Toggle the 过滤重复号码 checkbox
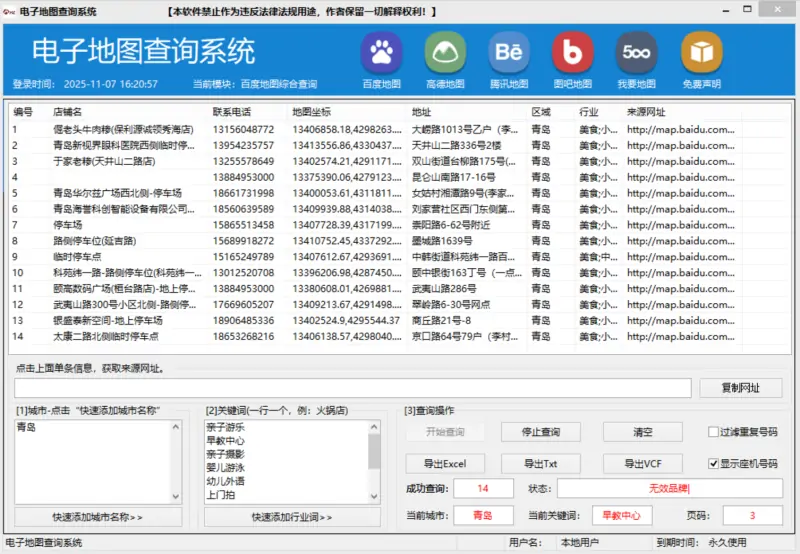 pyautogui.click(x=713, y=432)
